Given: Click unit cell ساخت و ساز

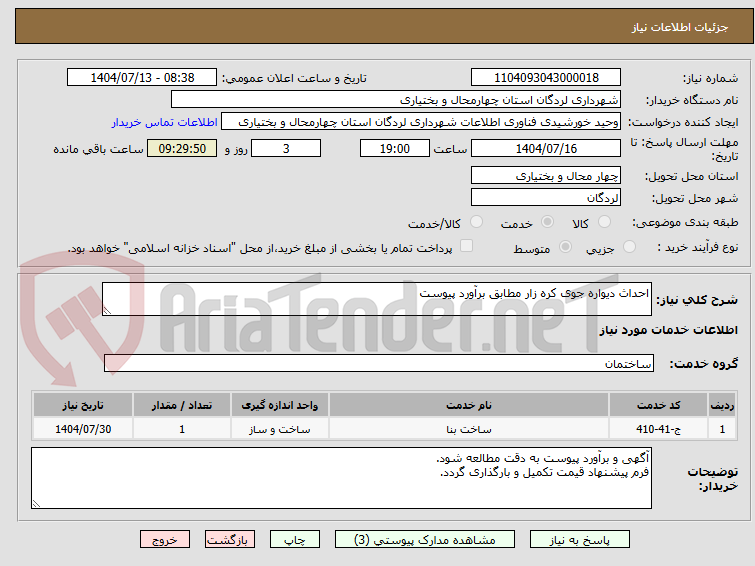Looking at the screenshot, I should click(x=280, y=429).
